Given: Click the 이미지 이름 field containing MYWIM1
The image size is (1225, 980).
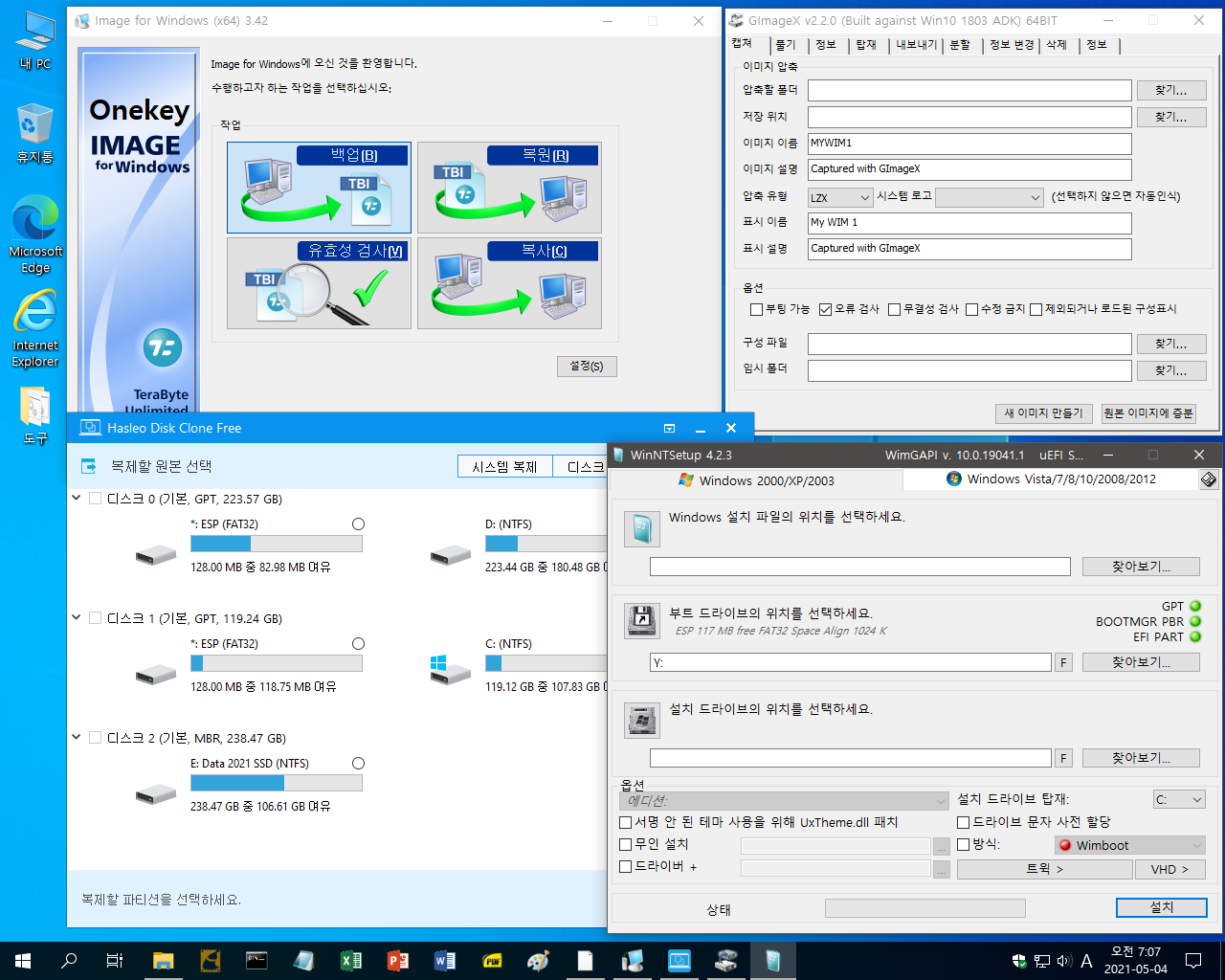Looking at the screenshot, I should 969,144.
